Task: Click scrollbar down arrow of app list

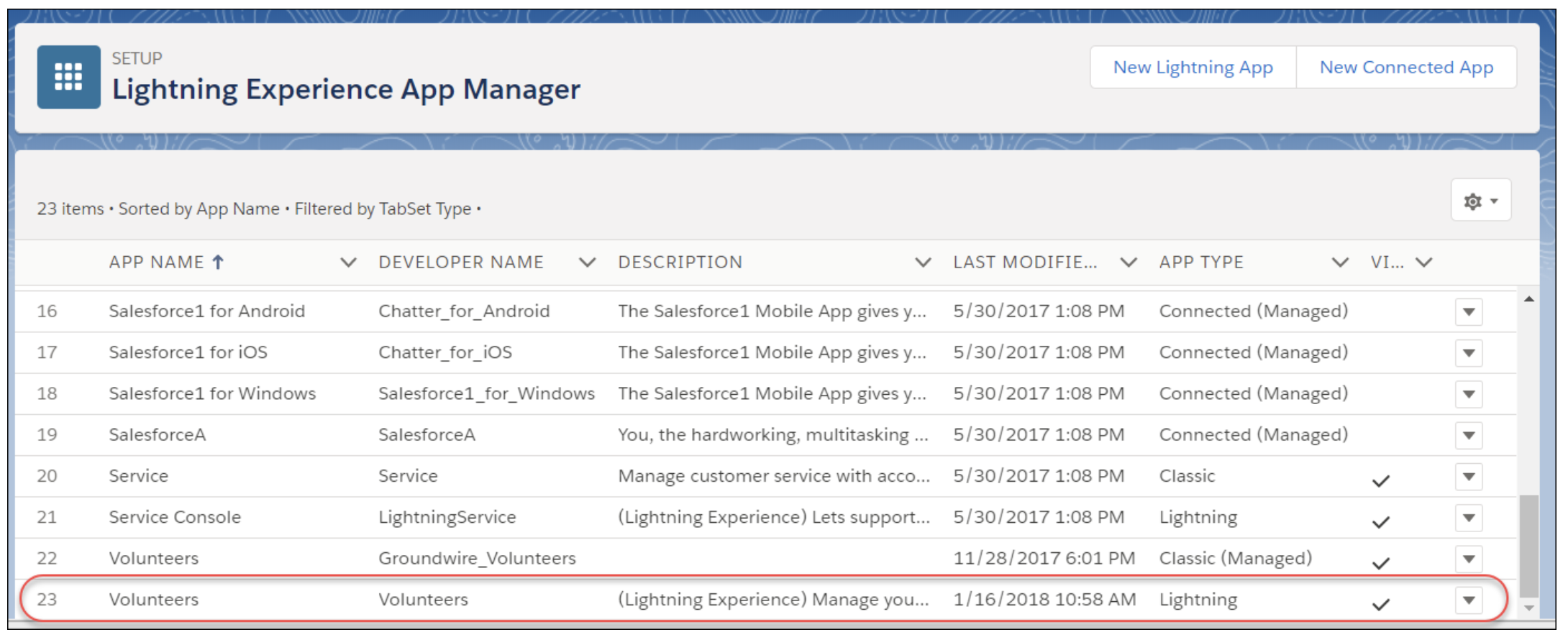Action: 1529,608
